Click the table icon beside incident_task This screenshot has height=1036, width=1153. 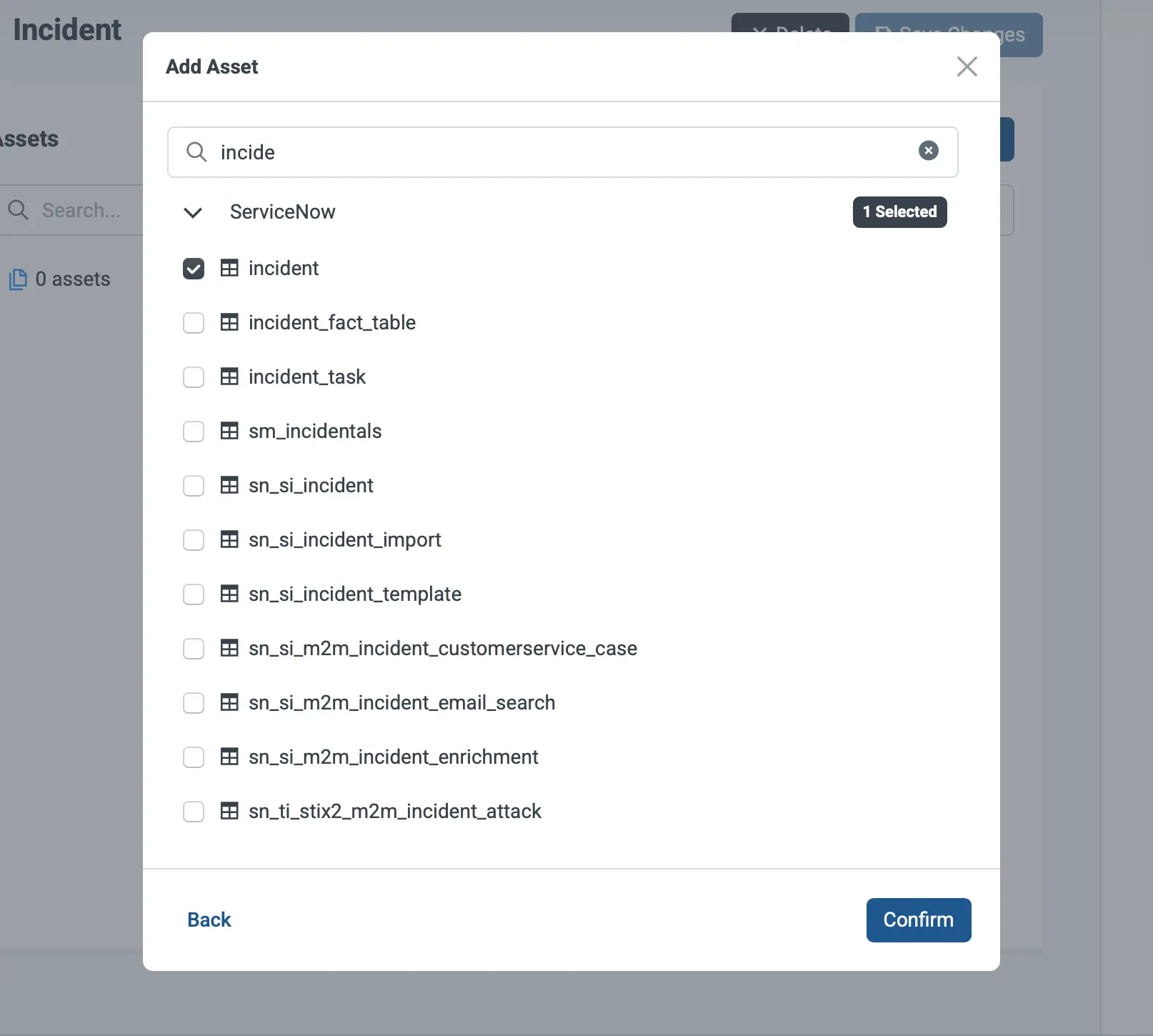coord(229,377)
